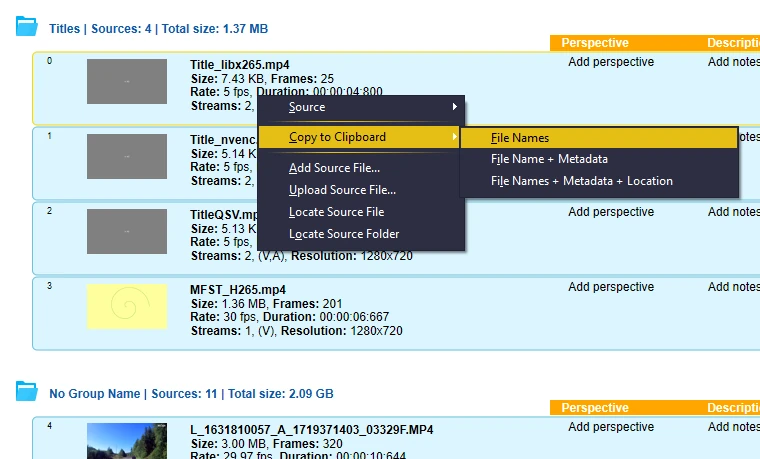Click Add notes for TitleQSV row
This screenshot has width=760, height=459.
(x=733, y=212)
